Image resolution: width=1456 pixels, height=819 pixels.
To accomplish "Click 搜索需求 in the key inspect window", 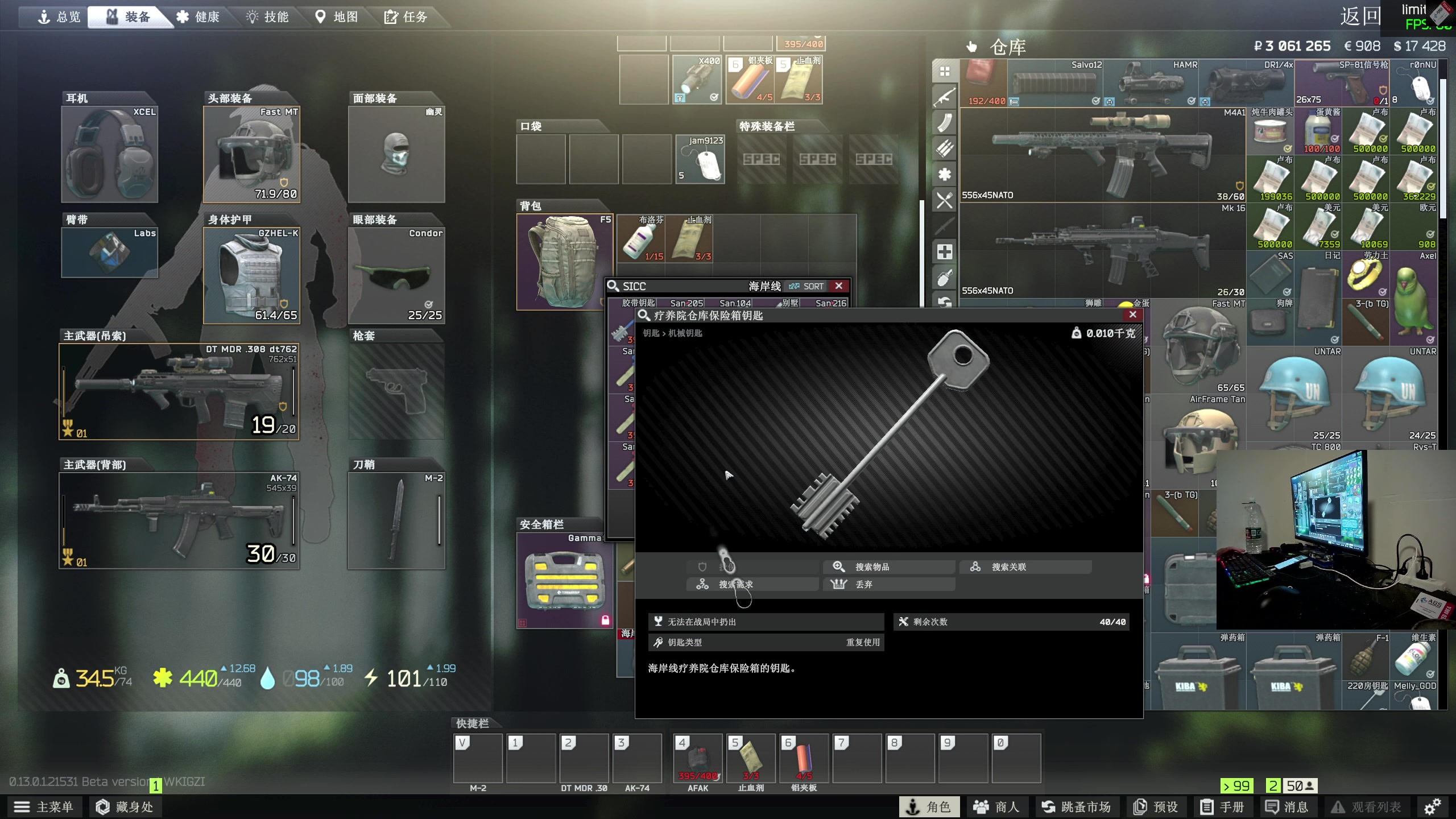I will 753,584.
